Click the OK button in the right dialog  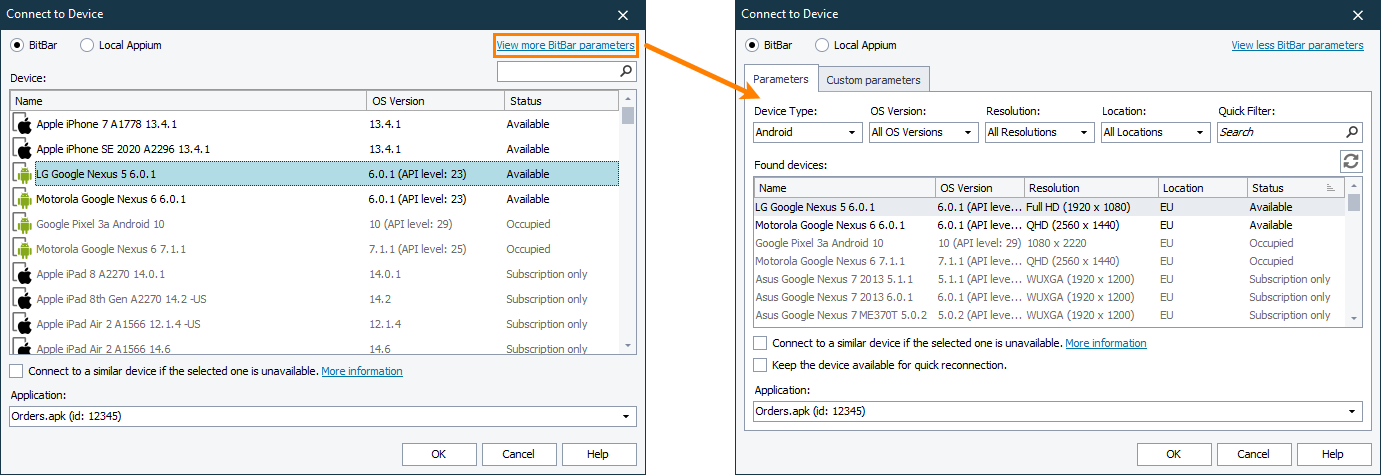click(x=1174, y=454)
